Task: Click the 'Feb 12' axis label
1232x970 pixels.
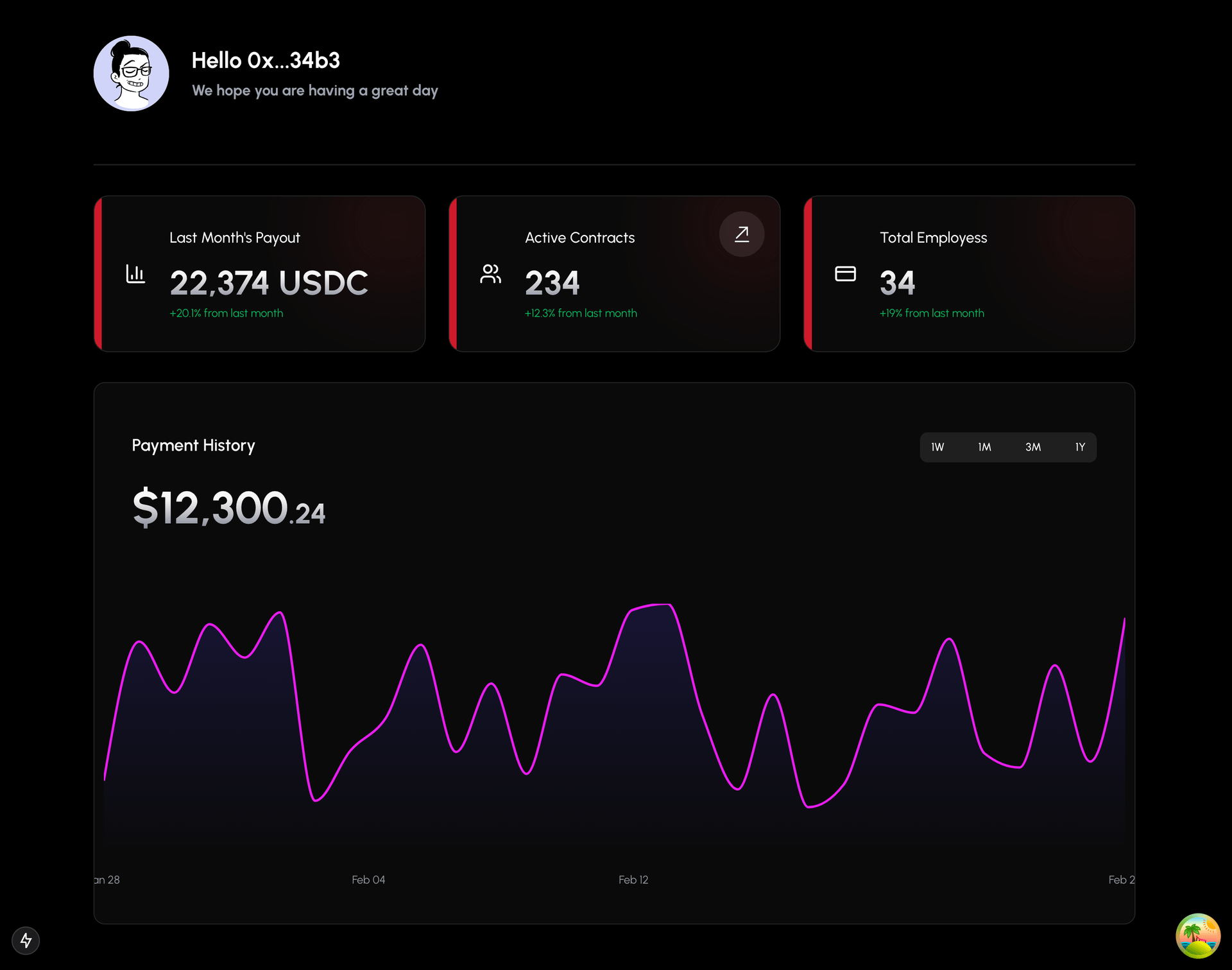Action: point(633,879)
